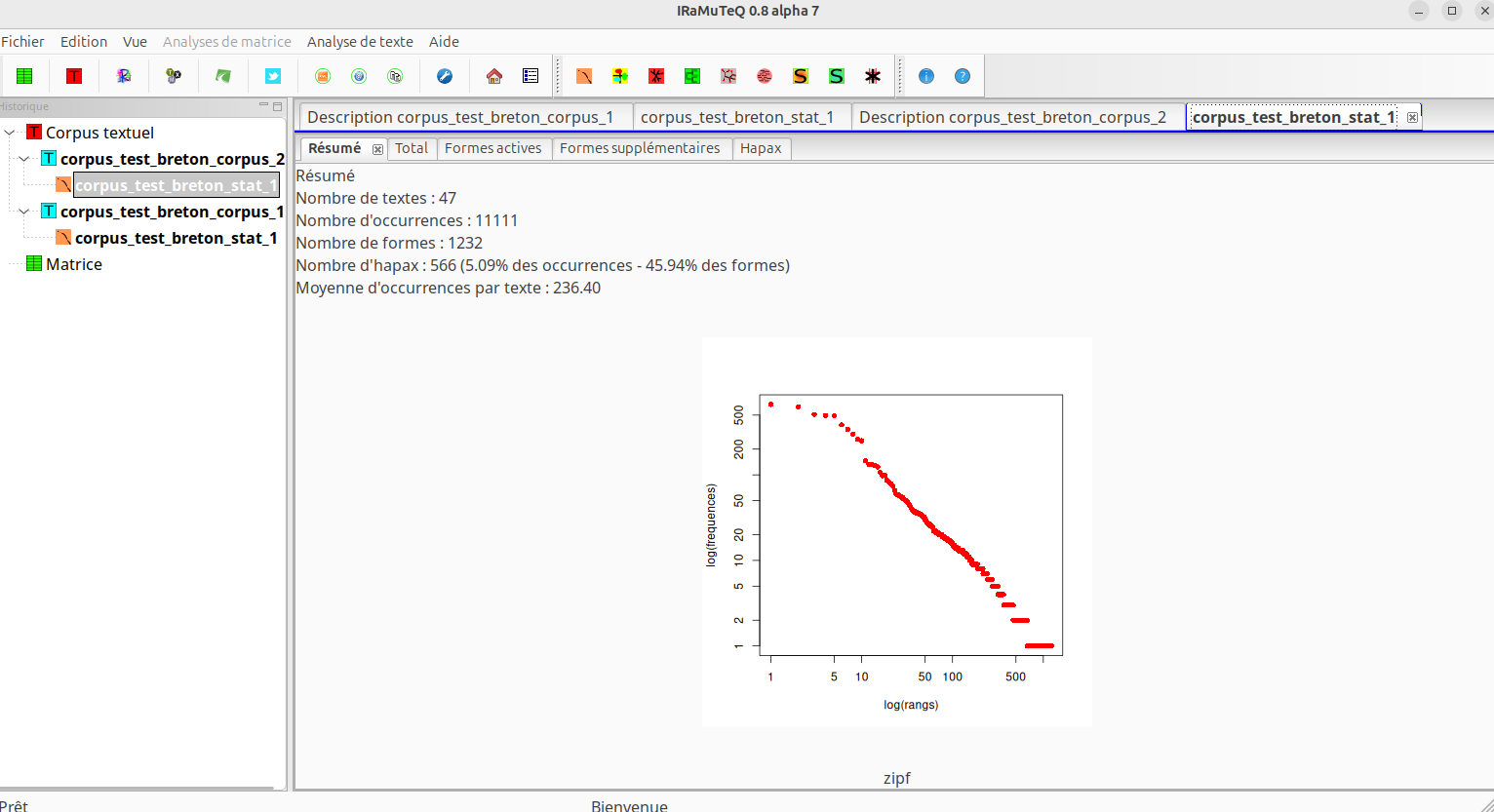Open the Formes actives sub-tab

[x=493, y=148]
